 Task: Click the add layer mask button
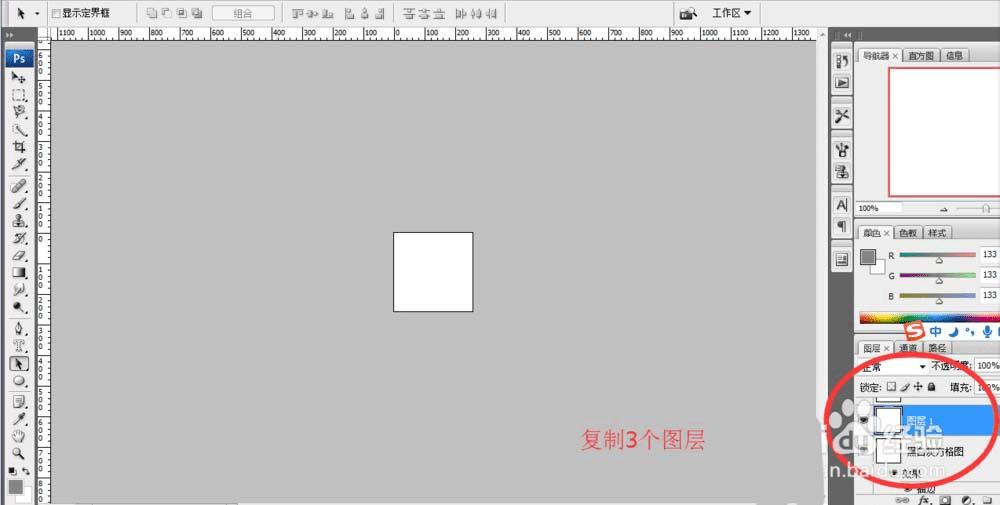click(945, 501)
